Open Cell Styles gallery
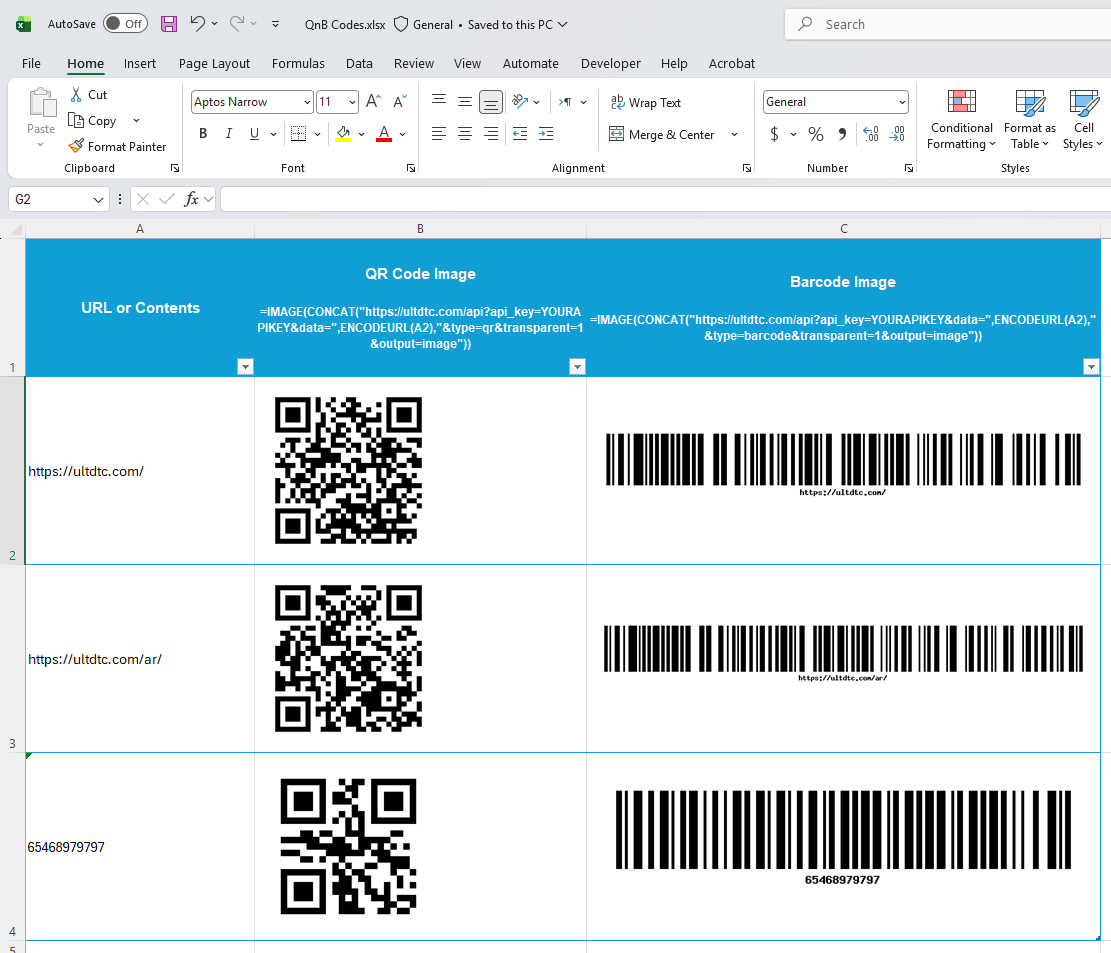Viewport: 1111px width, 953px height. point(1083,120)
